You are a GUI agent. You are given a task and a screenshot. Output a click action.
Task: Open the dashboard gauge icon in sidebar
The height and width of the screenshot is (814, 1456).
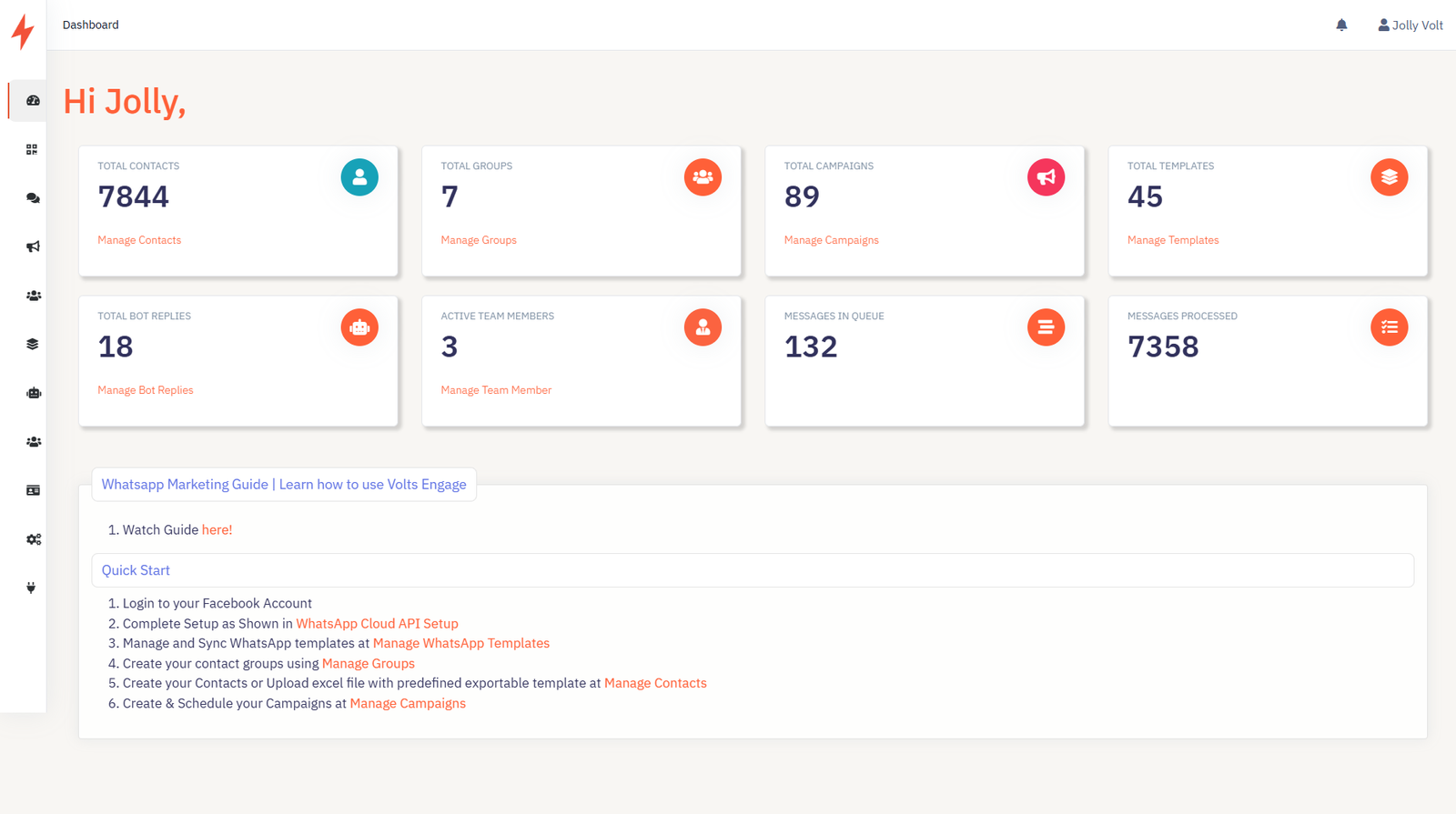tap(33, 101)
